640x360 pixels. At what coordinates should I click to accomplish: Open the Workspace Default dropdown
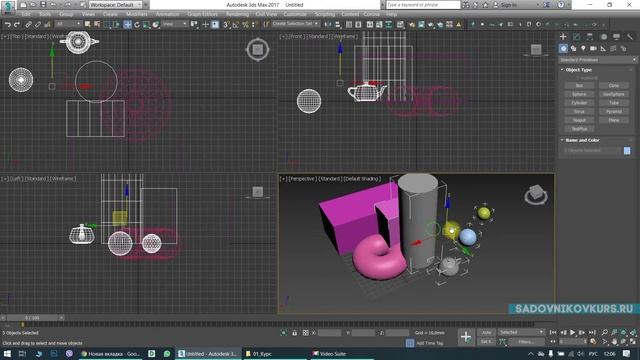coord(116,5)
